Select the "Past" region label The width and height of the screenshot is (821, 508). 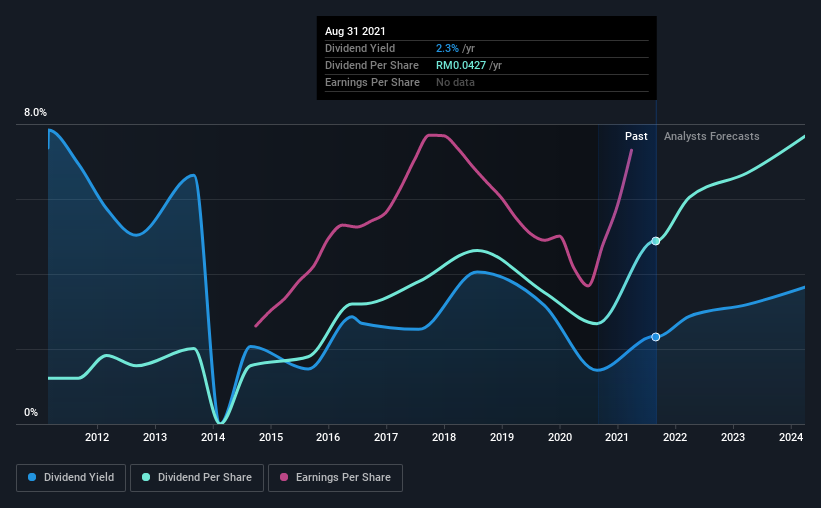tap(636, 136)
